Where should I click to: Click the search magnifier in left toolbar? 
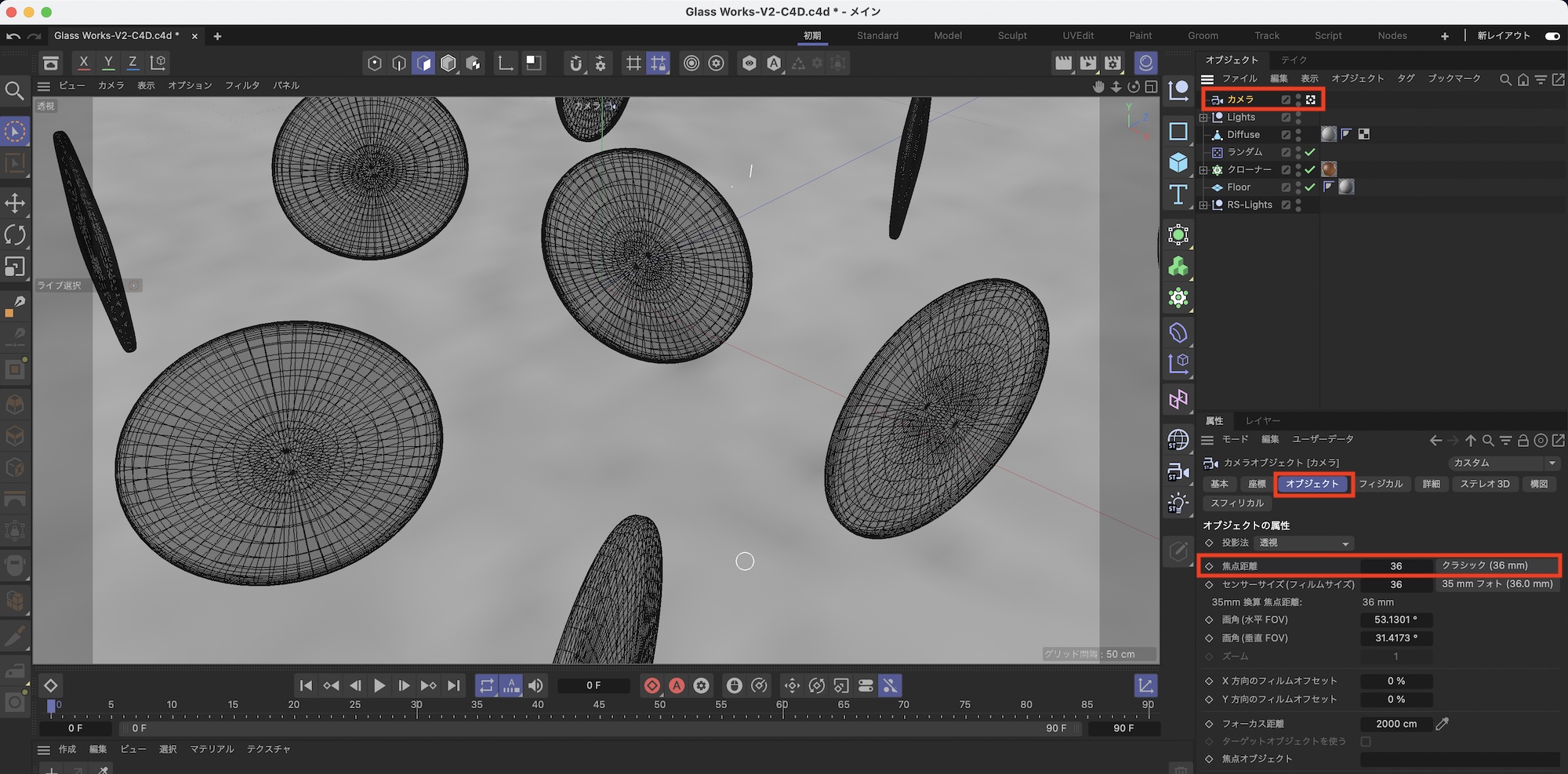click(14, 91)
